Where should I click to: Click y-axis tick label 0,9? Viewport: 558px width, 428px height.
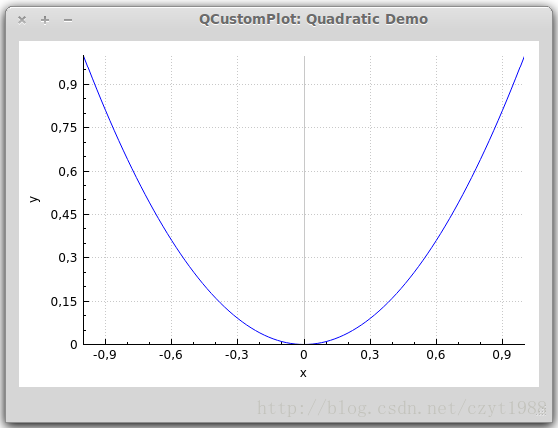click(x=68, y=85)
